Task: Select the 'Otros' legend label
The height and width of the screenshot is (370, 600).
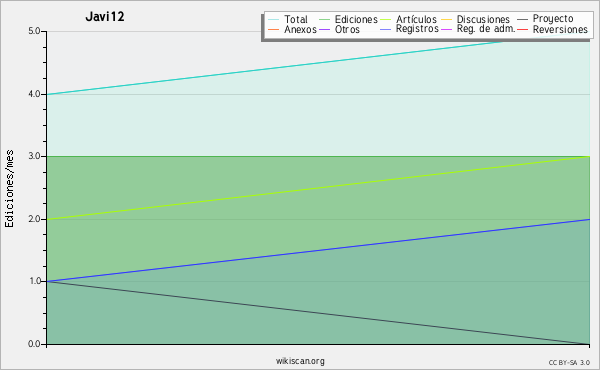Action: click(347, 29)
